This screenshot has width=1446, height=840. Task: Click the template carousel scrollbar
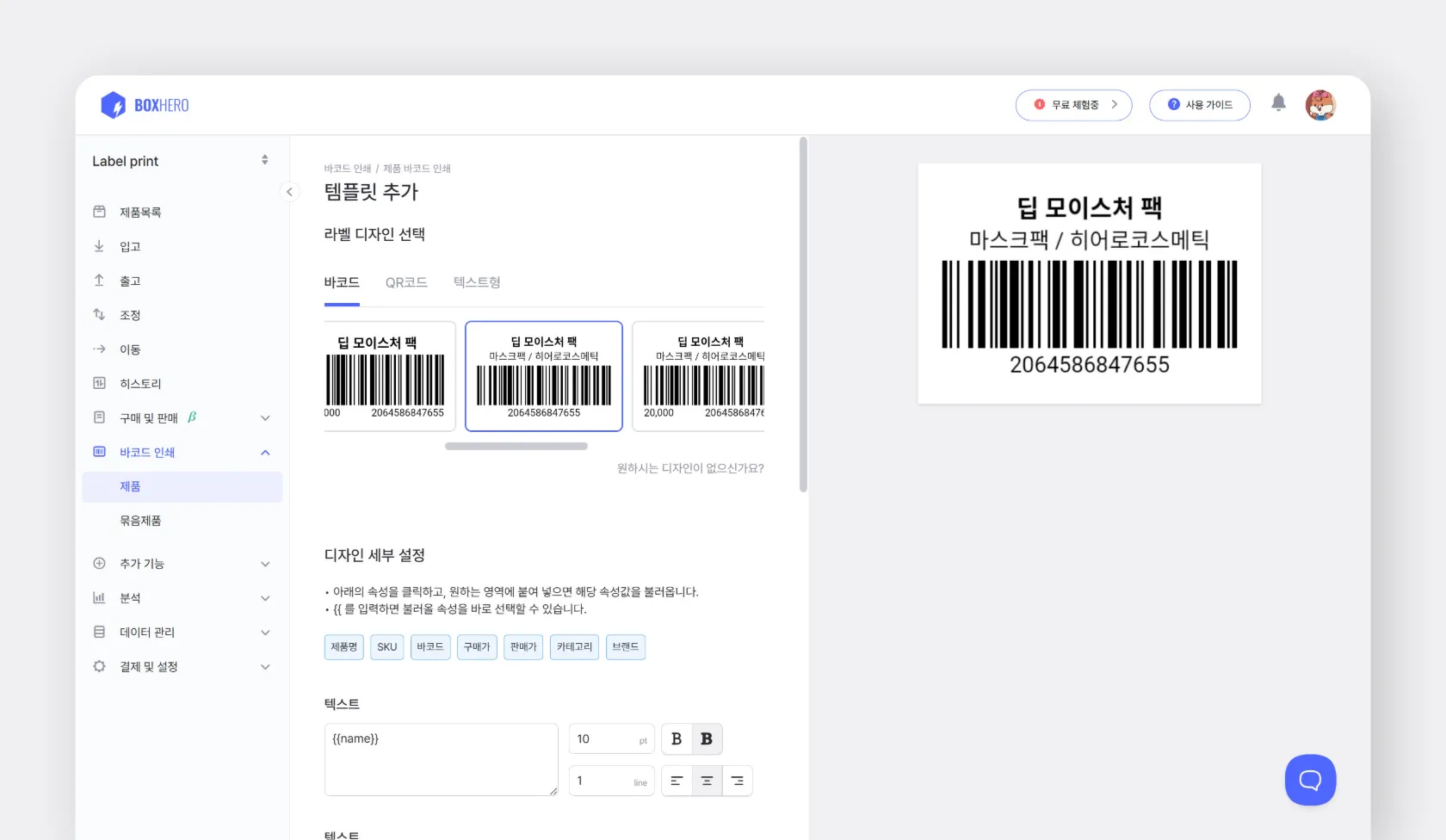click(x=516, y=446)
